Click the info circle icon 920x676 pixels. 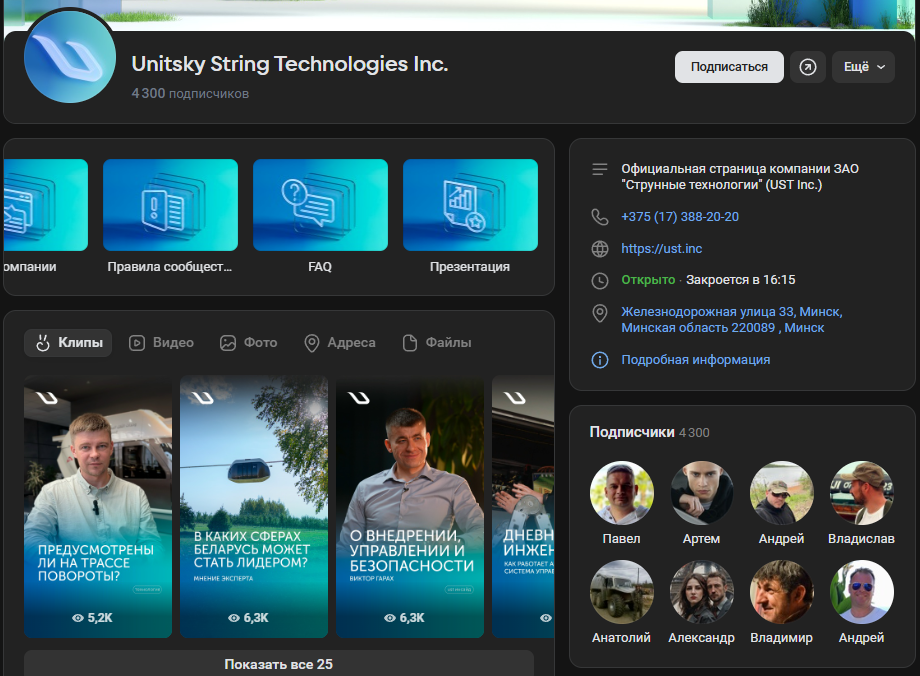[x=600, y=360]
